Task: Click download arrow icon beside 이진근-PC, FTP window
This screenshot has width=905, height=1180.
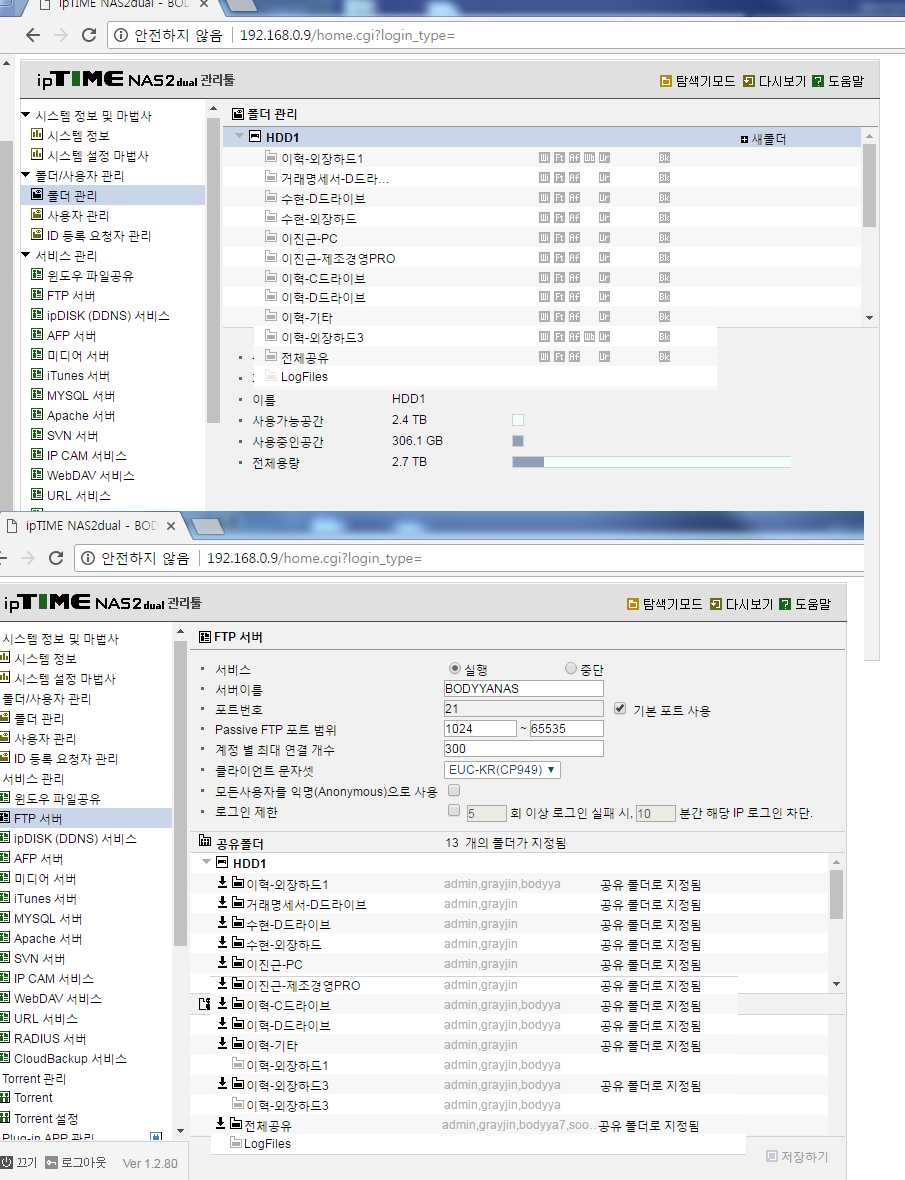Action: [x=223, y=963]
